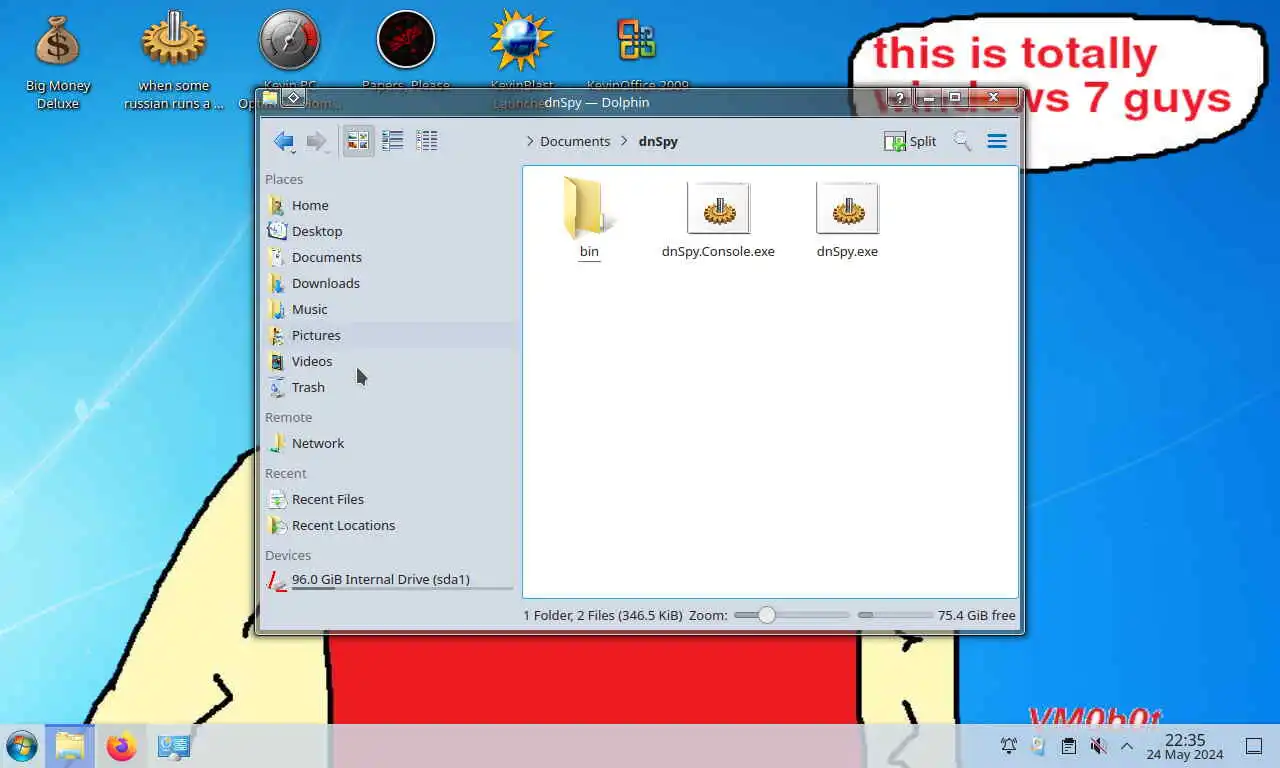Screen dimensions: 1280x768
Task: Expand the chevron between Documents and dnSpy
Action: (625, 141)
